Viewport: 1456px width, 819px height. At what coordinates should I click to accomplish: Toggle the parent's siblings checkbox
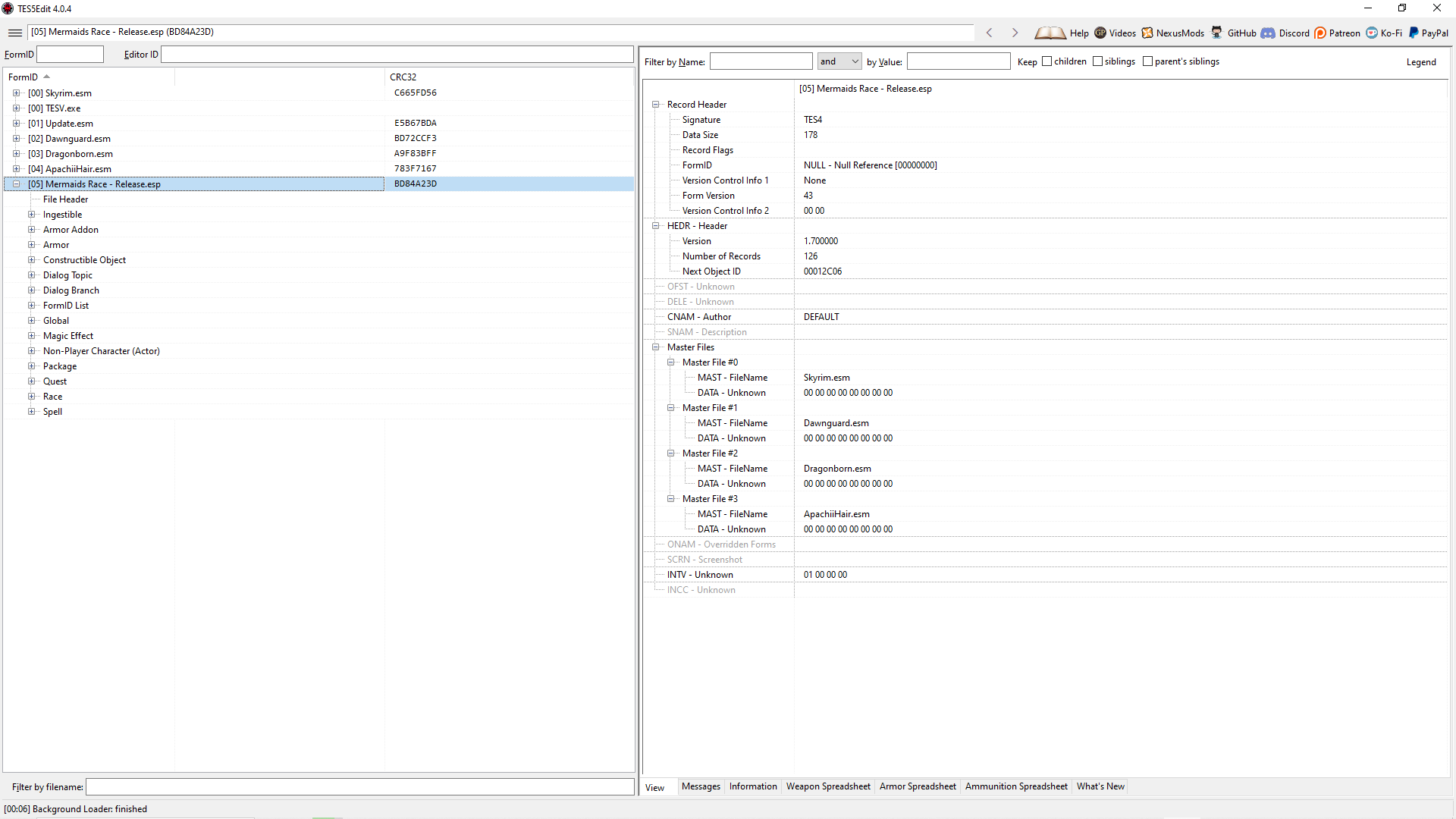pyautogui.click(x=1148, y=61)
